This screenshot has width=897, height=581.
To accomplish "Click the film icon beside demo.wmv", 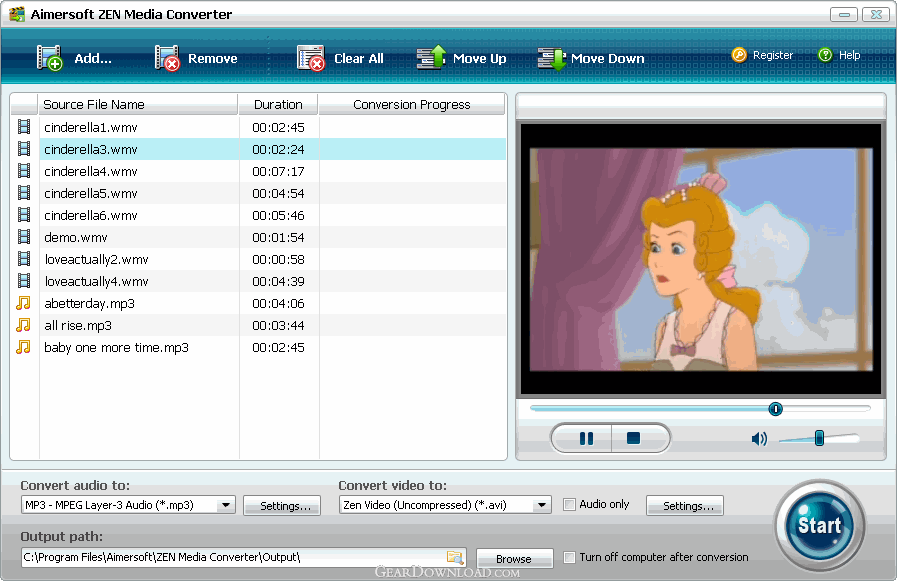I will (24, 237).
